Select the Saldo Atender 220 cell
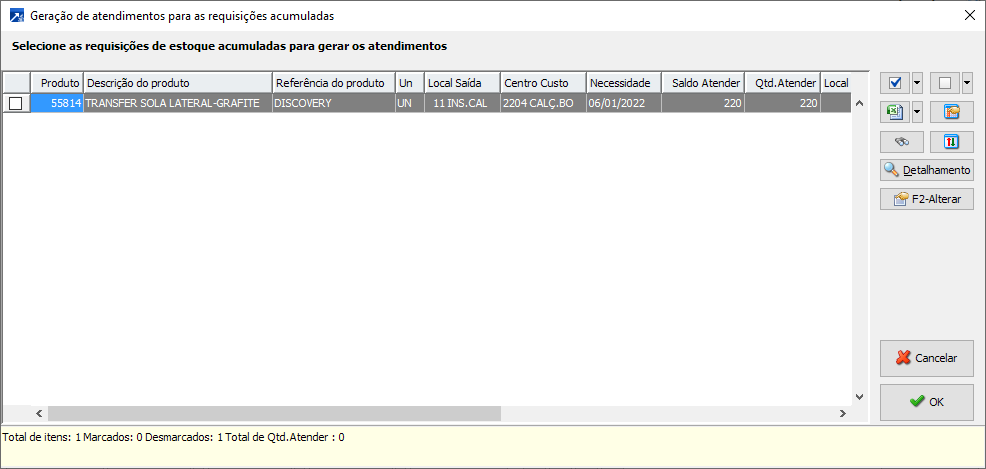 [703, 104]
